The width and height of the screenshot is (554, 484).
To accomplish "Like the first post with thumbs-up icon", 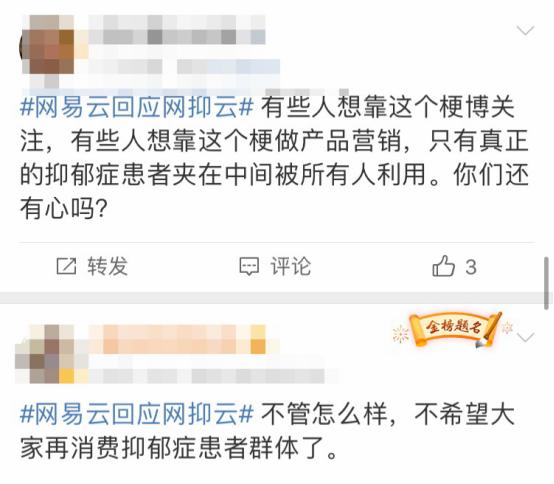I will 443,266.
